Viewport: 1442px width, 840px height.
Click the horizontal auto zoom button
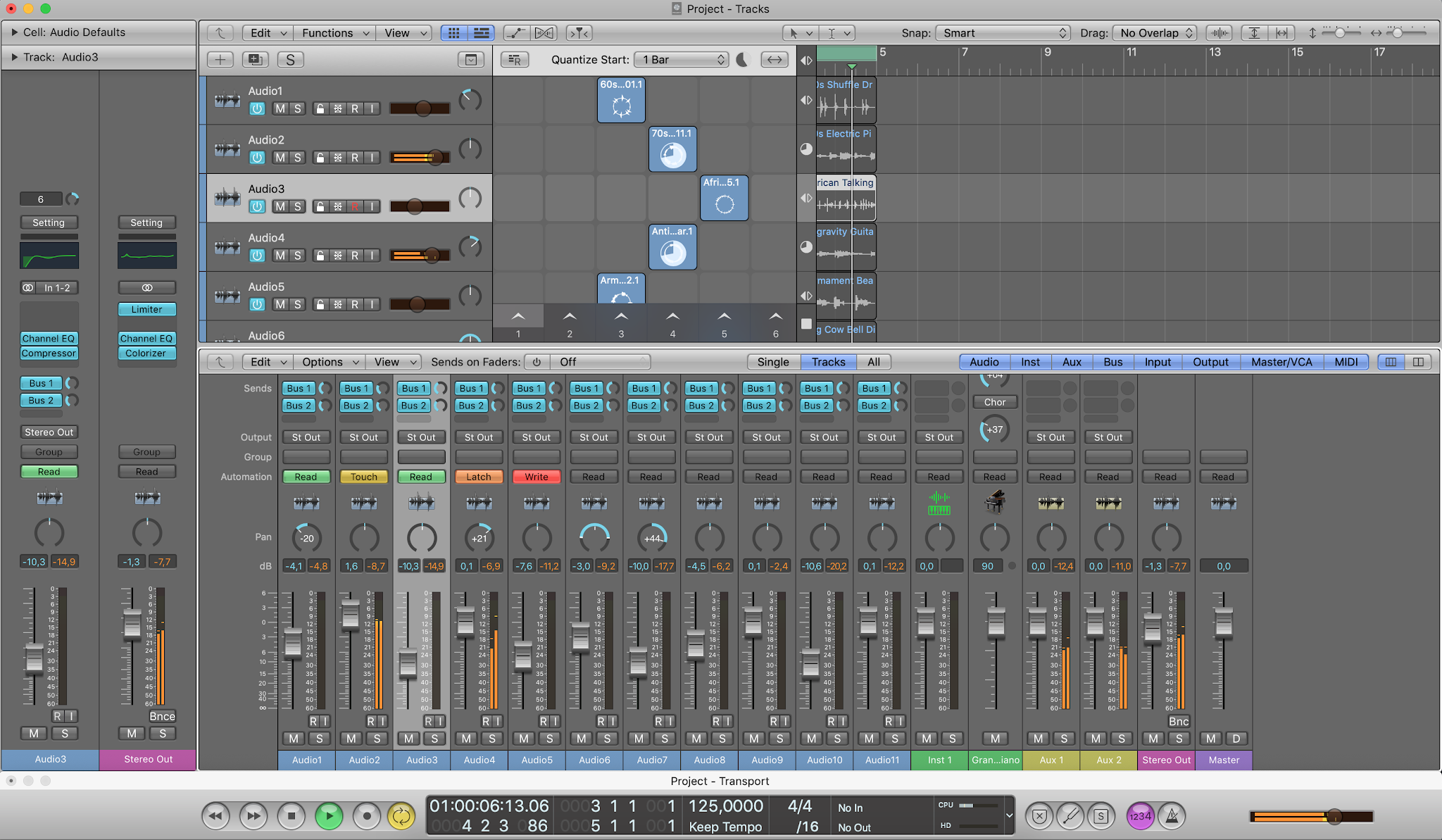[x=1281, y=33]
